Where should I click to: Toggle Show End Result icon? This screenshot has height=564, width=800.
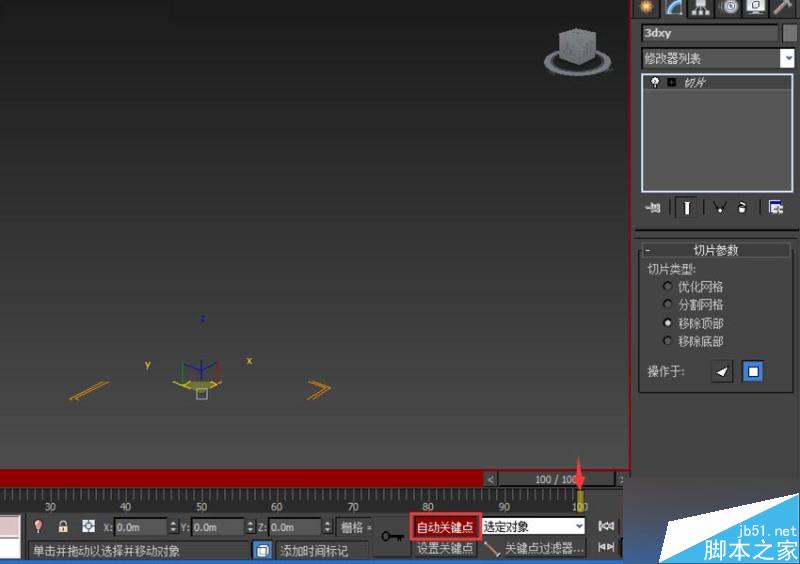[686, 207]
